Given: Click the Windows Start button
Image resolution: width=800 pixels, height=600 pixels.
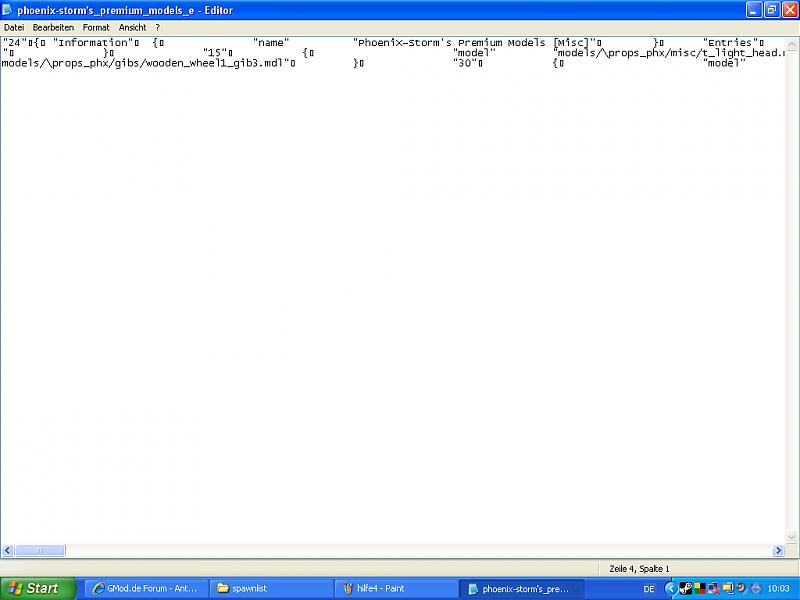Looking at the screenshot, I should tap(36, 588).
